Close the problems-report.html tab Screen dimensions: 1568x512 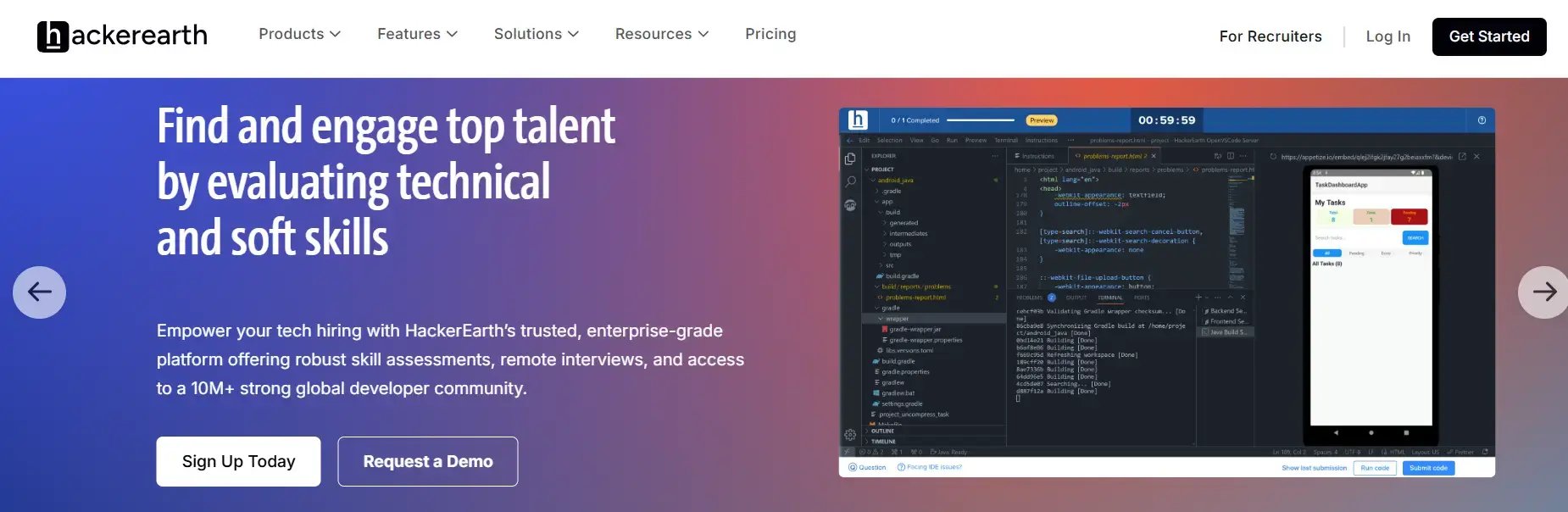pos(1154,156)
